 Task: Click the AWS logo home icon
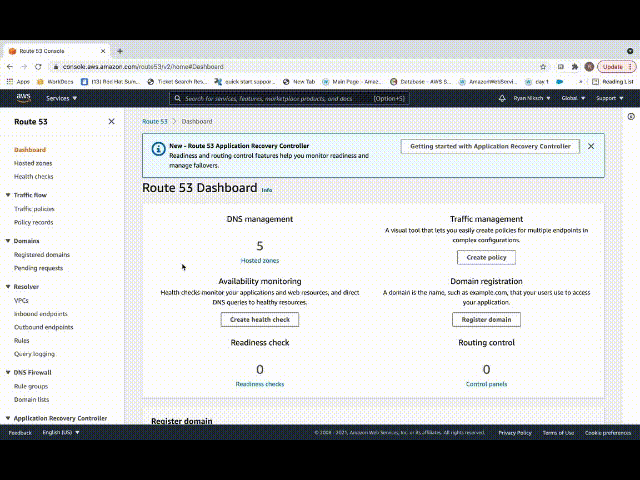24,98
